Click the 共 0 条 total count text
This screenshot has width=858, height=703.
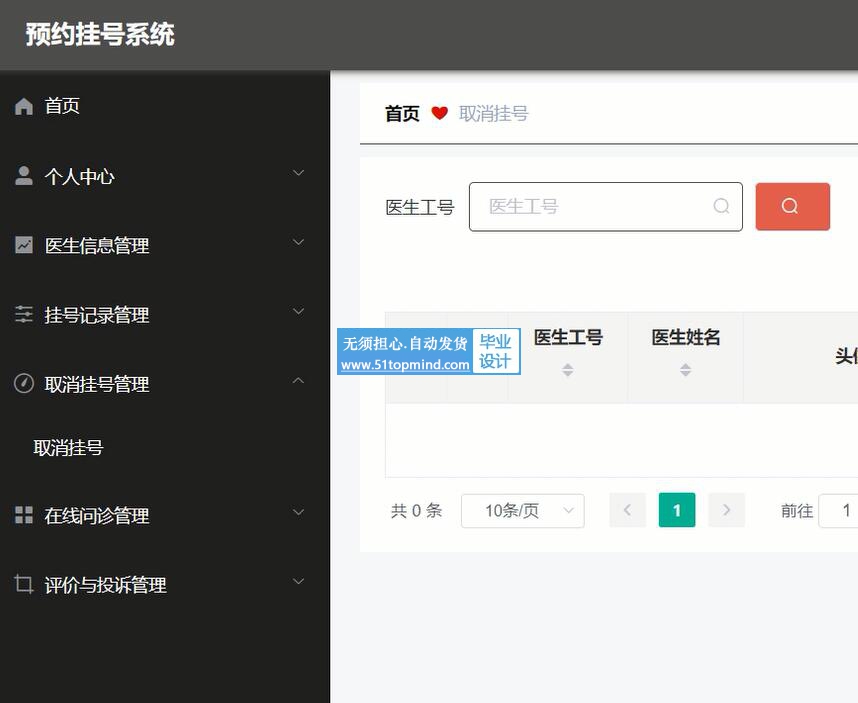tap(416, 510)
